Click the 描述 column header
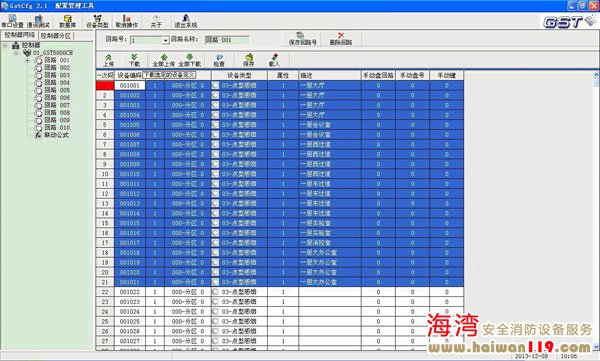The image size is (600, 361). pyautogui.click(x=330, y=75)
